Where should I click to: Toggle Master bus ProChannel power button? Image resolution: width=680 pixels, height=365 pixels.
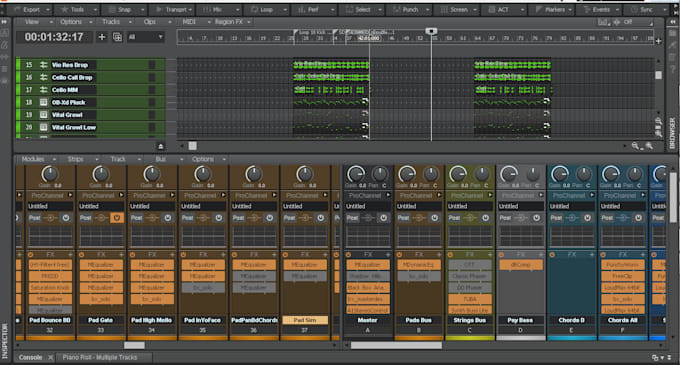pyautogui.click(x=383, y=218)
